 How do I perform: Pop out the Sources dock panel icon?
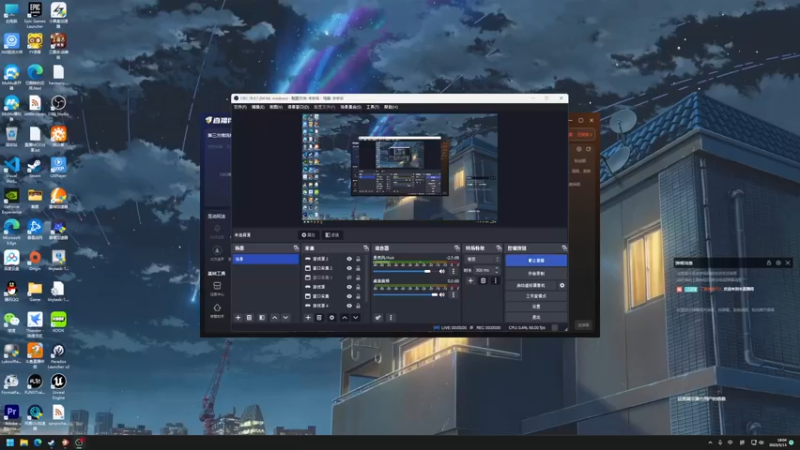tap(366, 248)
